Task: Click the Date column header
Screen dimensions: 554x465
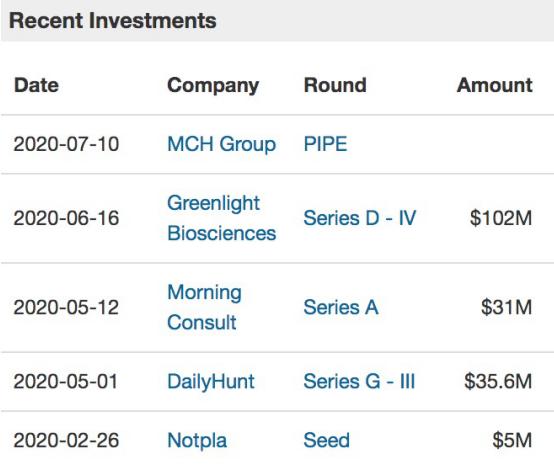Action: (36, 85)
